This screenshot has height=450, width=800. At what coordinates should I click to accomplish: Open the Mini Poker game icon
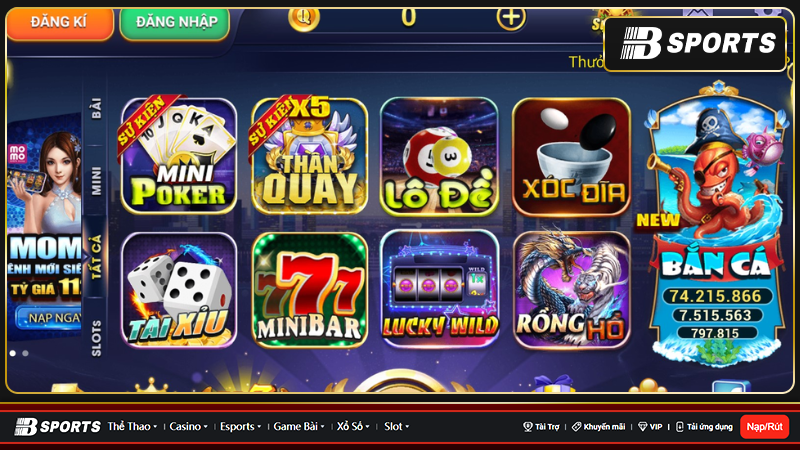coord(179,156)
